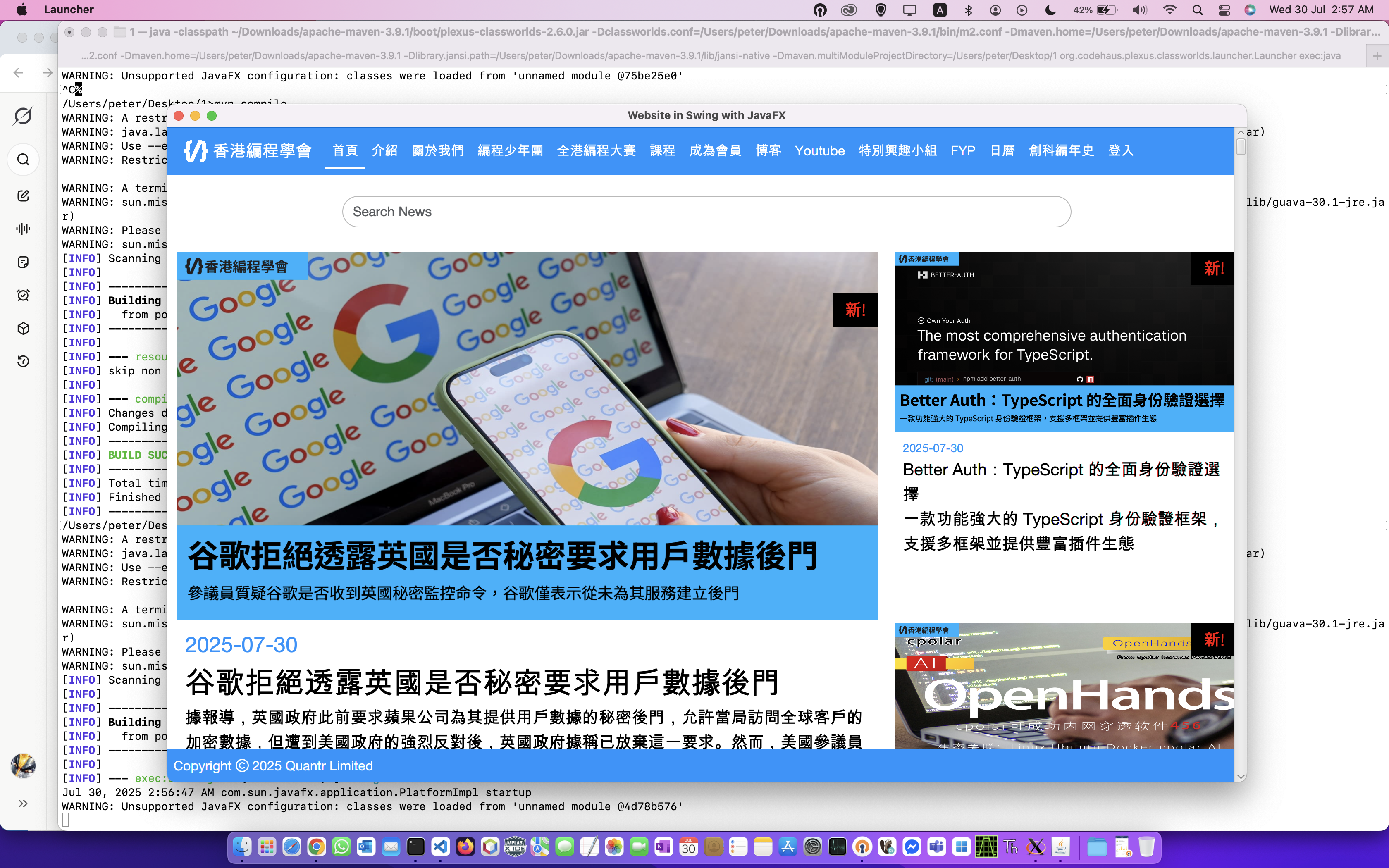Screen dimensions: 1389x868
Task: Click the webview scrollbar up arrow
Action: 1240,133
